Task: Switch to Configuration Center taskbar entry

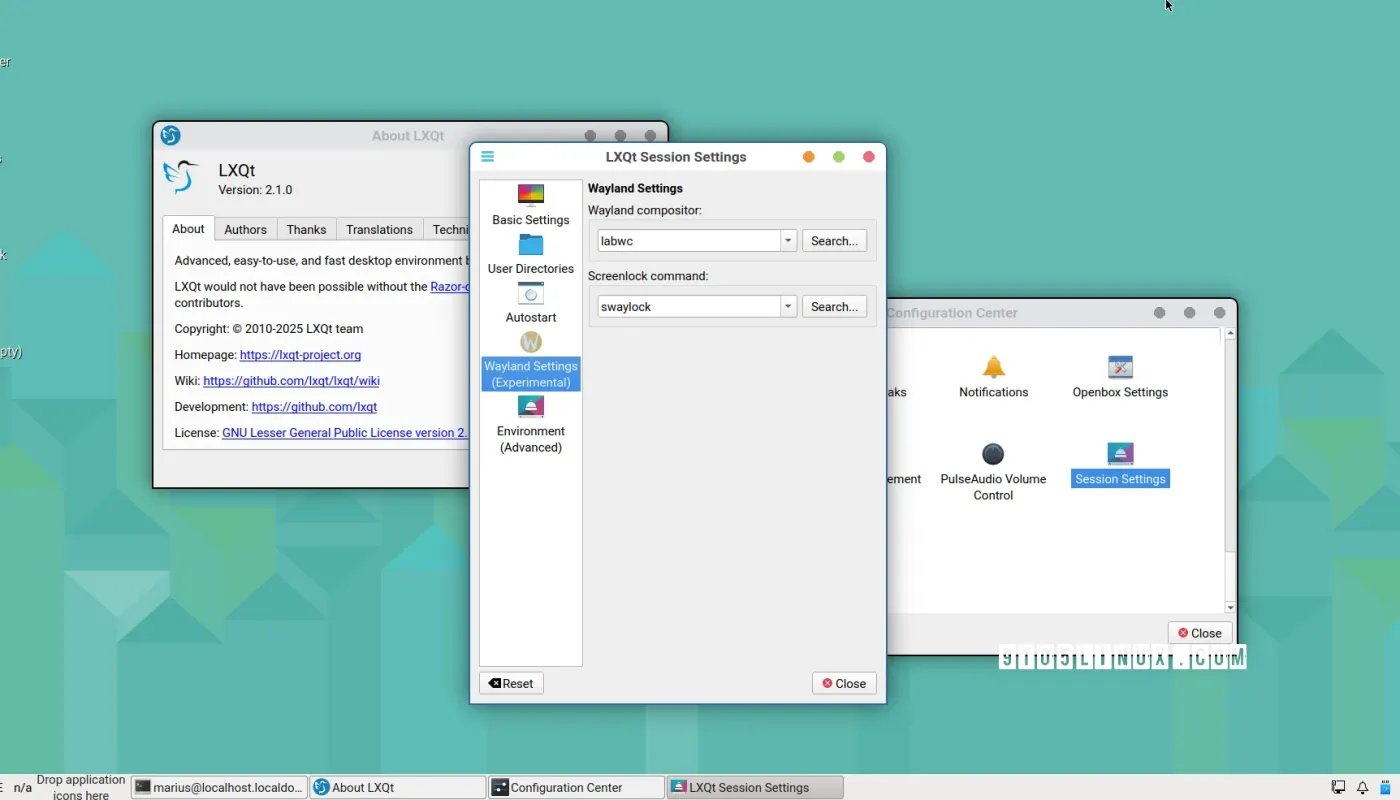Action: (x=576, y=787)
